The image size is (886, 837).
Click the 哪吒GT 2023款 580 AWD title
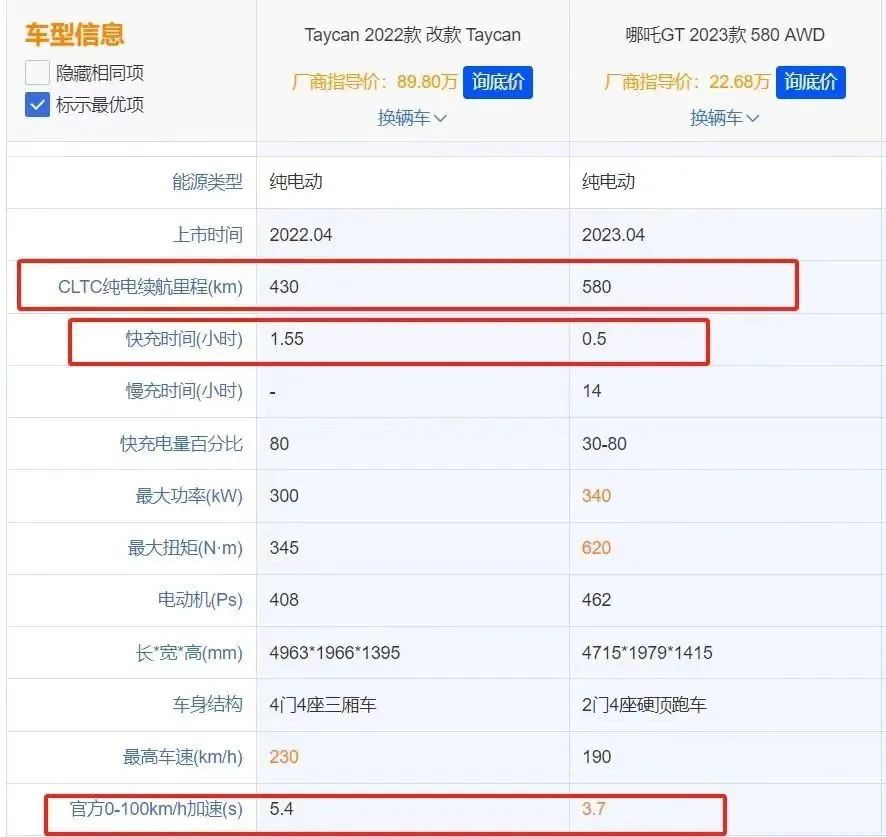pyautogui.click(x=725, y=35)
